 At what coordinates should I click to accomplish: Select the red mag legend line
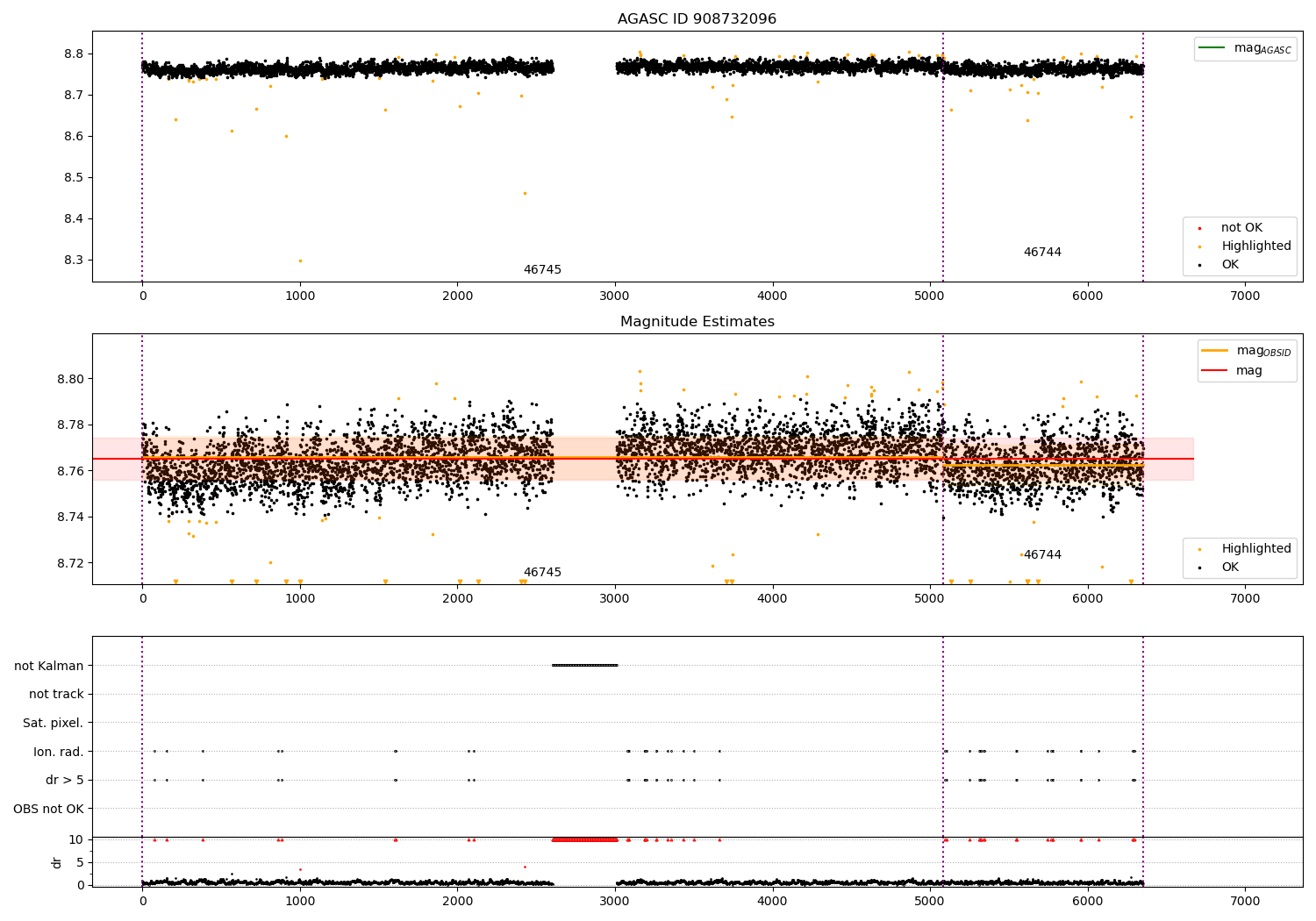[1214, 371]
